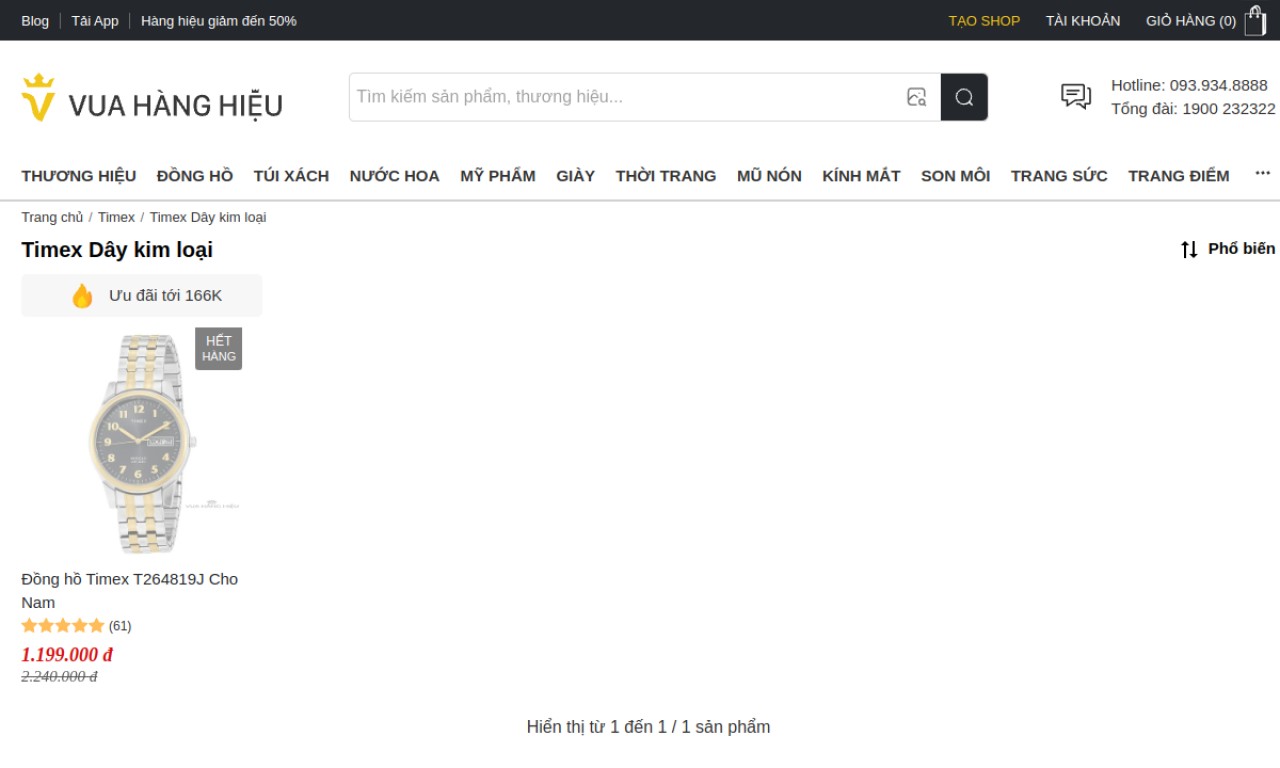Click the five-star product rating
This screenshot has height=768, width=1280.
click(x=63, y=626)
